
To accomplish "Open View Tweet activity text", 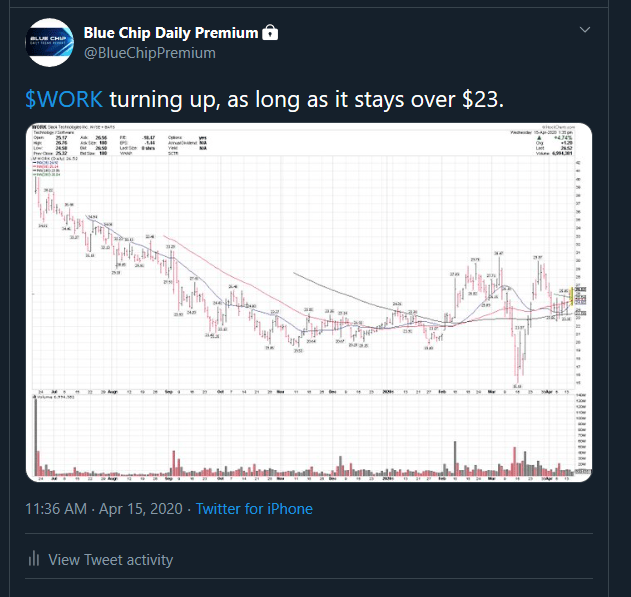I will (x=111, y=560).
